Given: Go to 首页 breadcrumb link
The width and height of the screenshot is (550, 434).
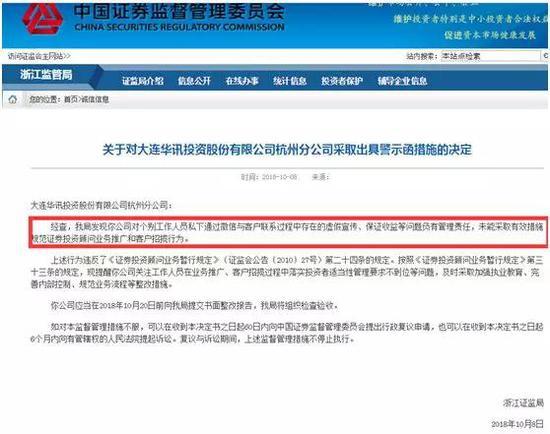Looking at the screenshot, I should pos(71,100).
